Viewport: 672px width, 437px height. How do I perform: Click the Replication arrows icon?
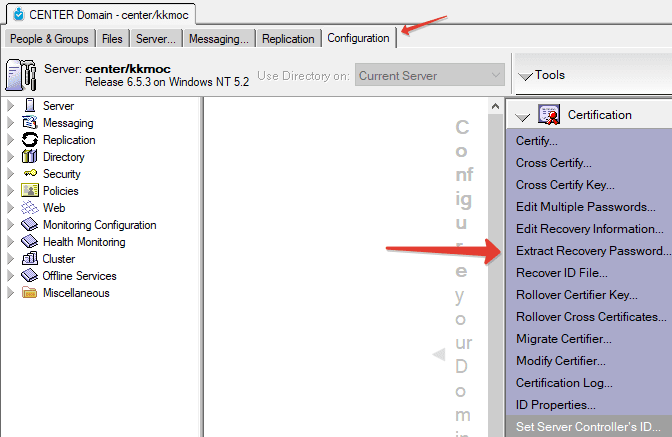[30, 140]
